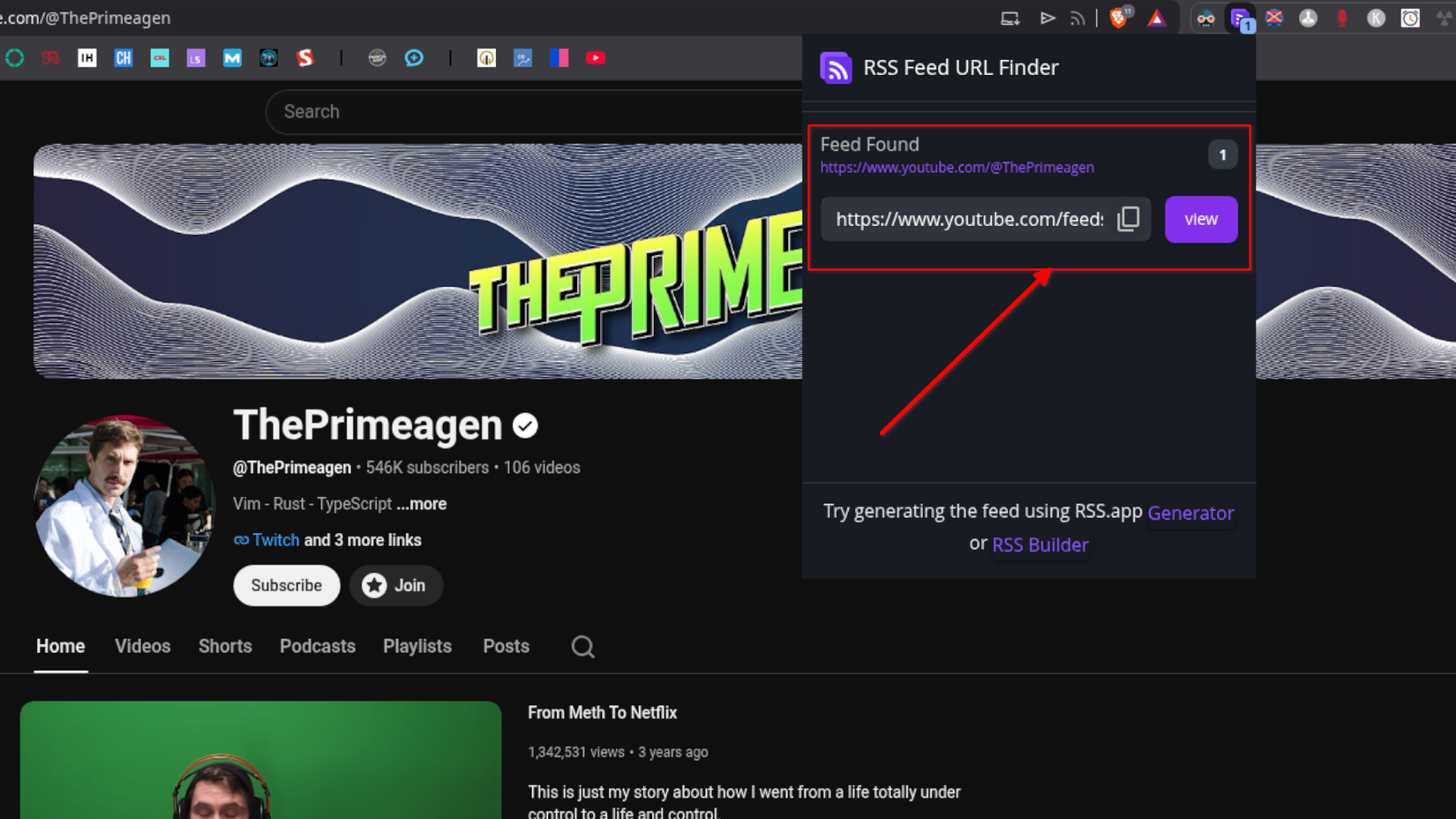Open the blue M bookmark

click(232, 58)
